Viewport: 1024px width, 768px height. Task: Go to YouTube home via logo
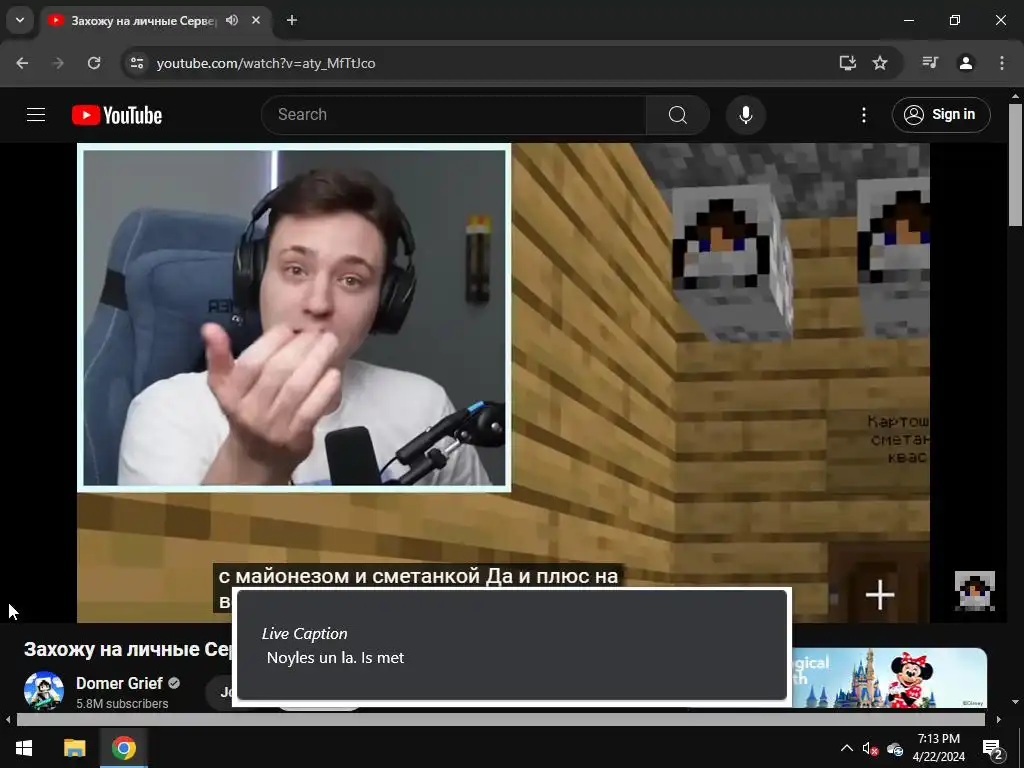[117, 115]
